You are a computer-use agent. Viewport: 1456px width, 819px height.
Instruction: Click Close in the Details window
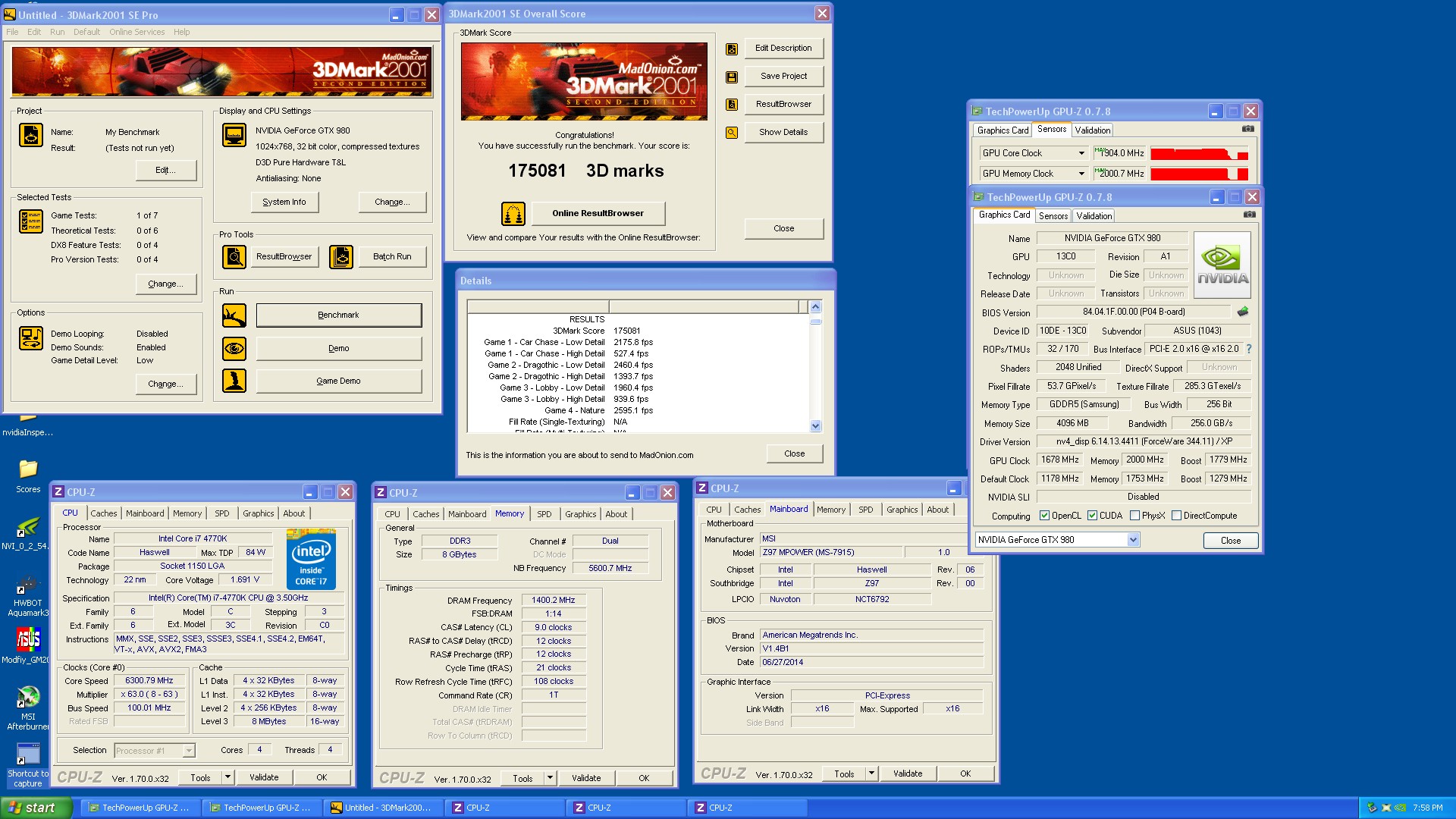tap(794, 453)
